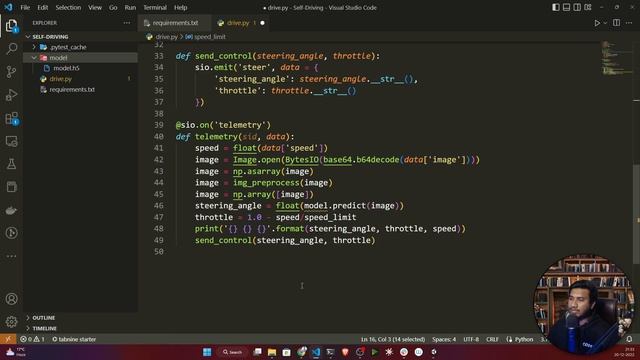This screenshot has width=640, height=360.
Task: Open the Windows Start button
Action: (x=207, y=352)
